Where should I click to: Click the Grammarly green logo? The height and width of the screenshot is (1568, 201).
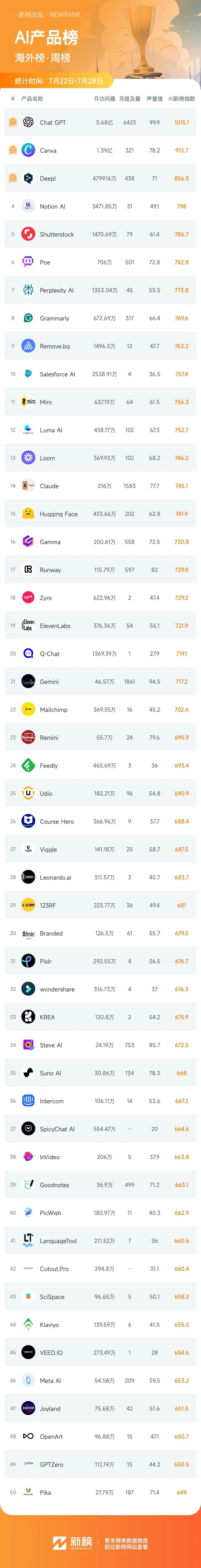coord(28,318)
